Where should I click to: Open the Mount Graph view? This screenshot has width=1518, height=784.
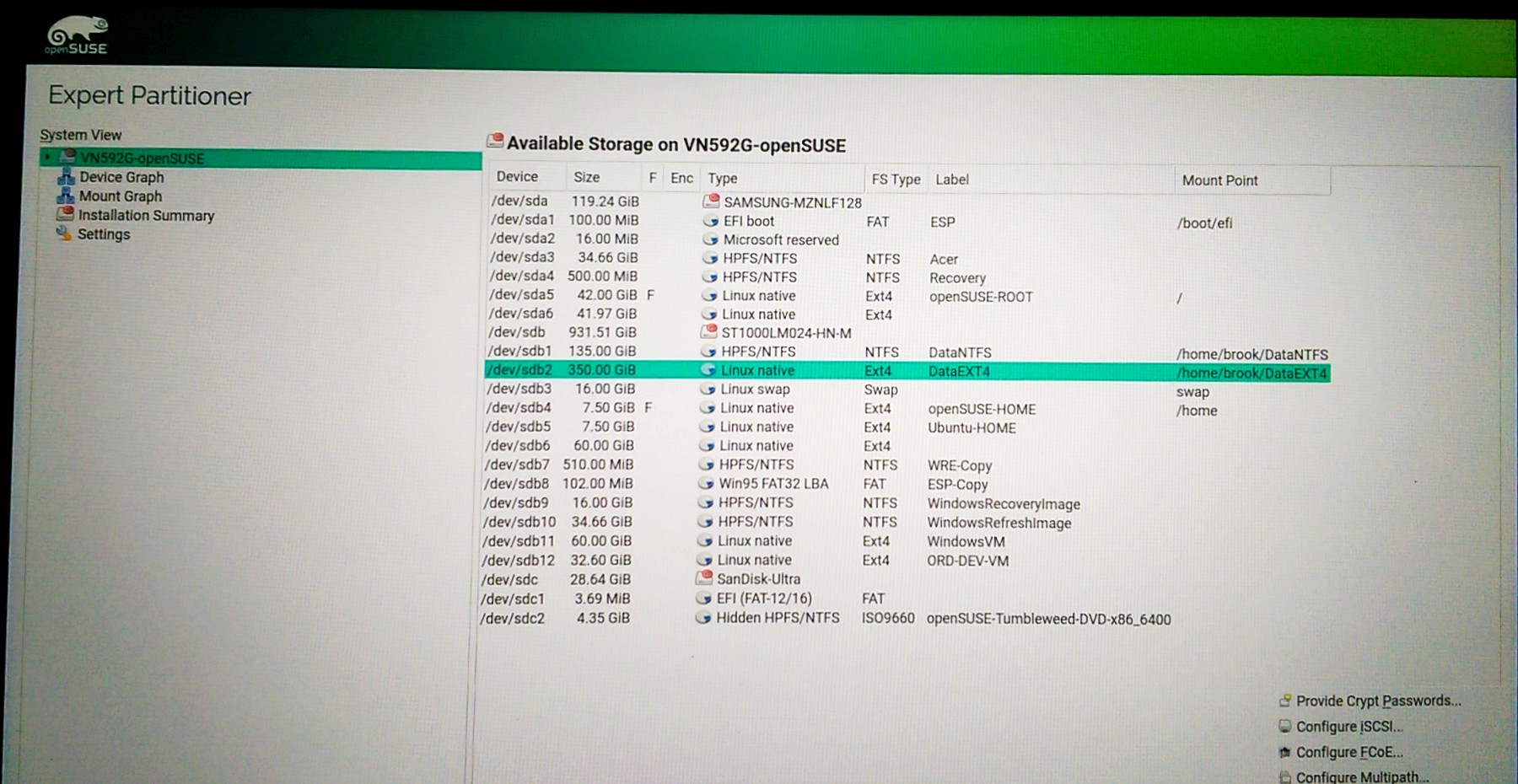click(x=121, y=196)
